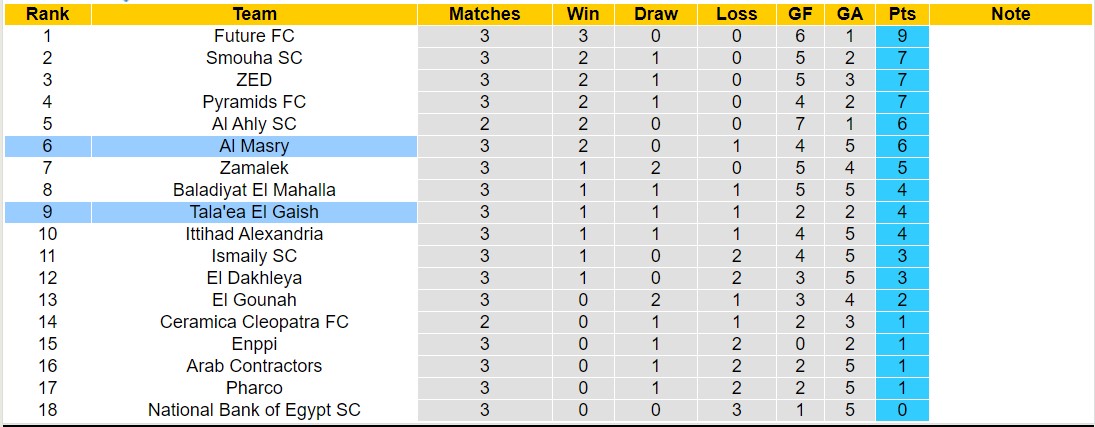Viewport: 1095px width, 427px height.
Task: Click the Win column header
Action: (583, 14)
